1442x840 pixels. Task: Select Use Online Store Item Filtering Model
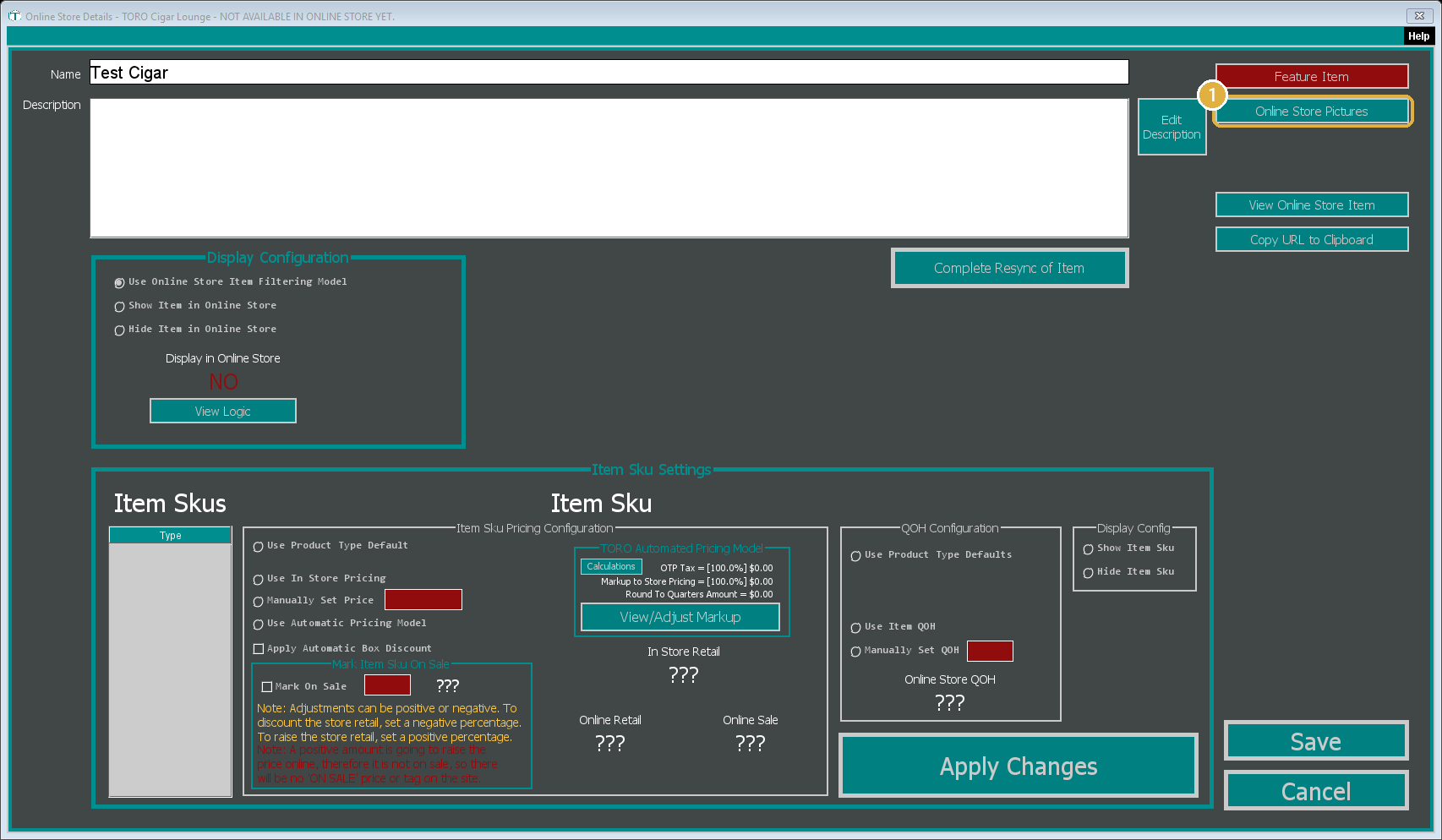[x=231, y=282]
